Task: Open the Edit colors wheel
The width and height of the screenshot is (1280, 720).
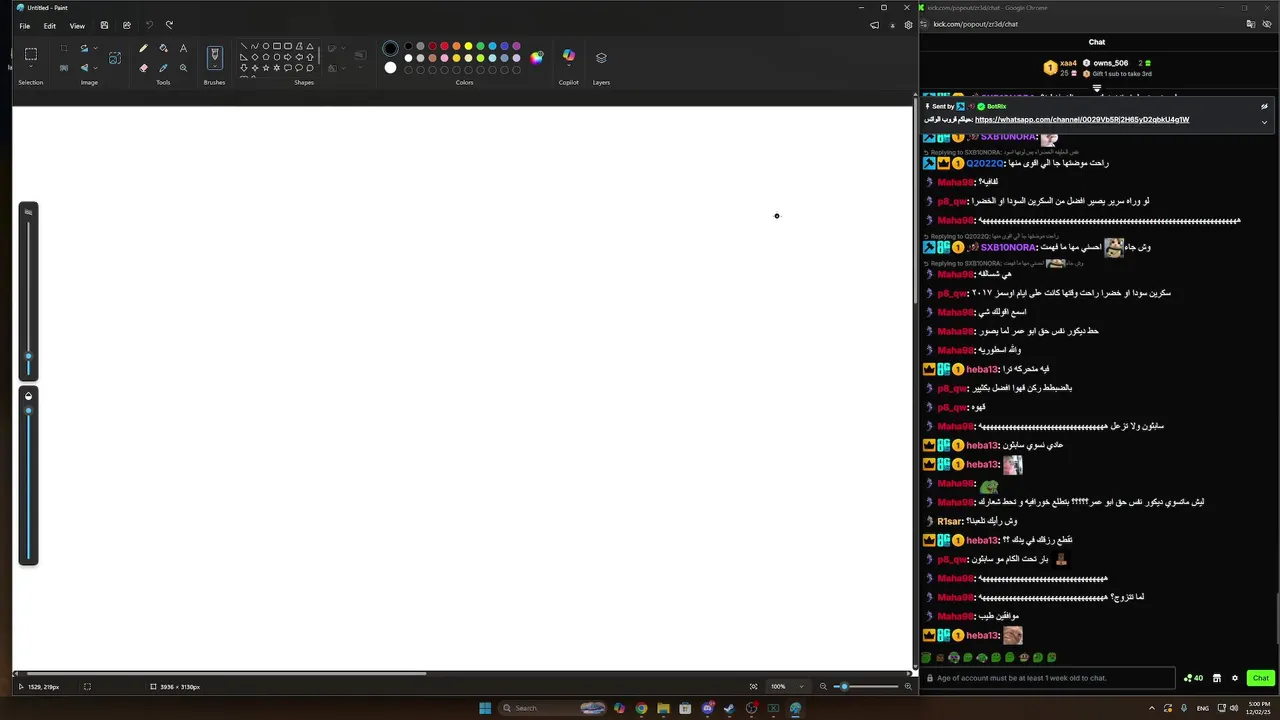Action: pyautogui.click(x=537, y=58)
